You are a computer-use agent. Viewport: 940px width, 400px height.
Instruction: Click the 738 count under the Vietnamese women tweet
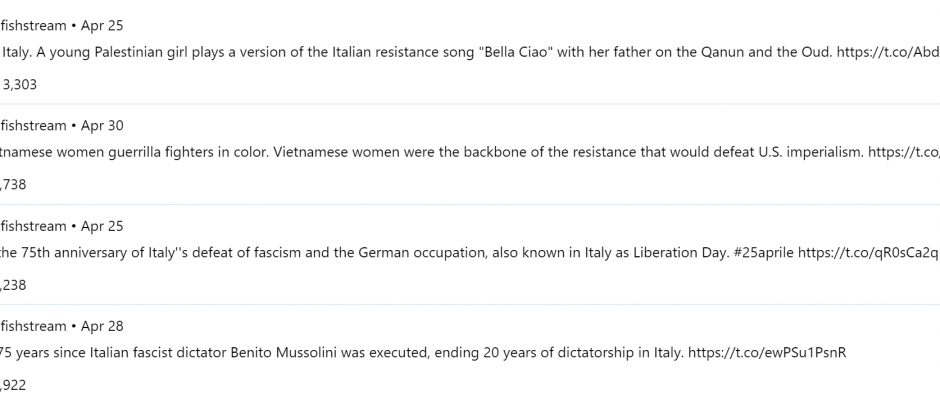(13, 185)
